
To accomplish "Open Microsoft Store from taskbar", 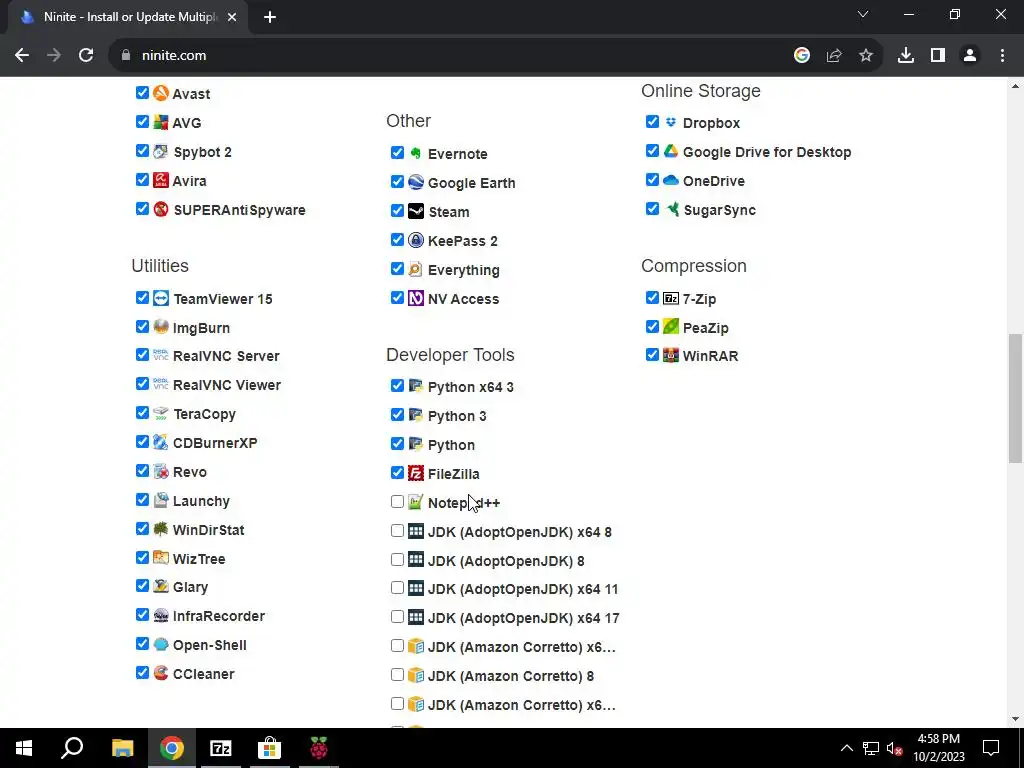I will click(269, 748).
